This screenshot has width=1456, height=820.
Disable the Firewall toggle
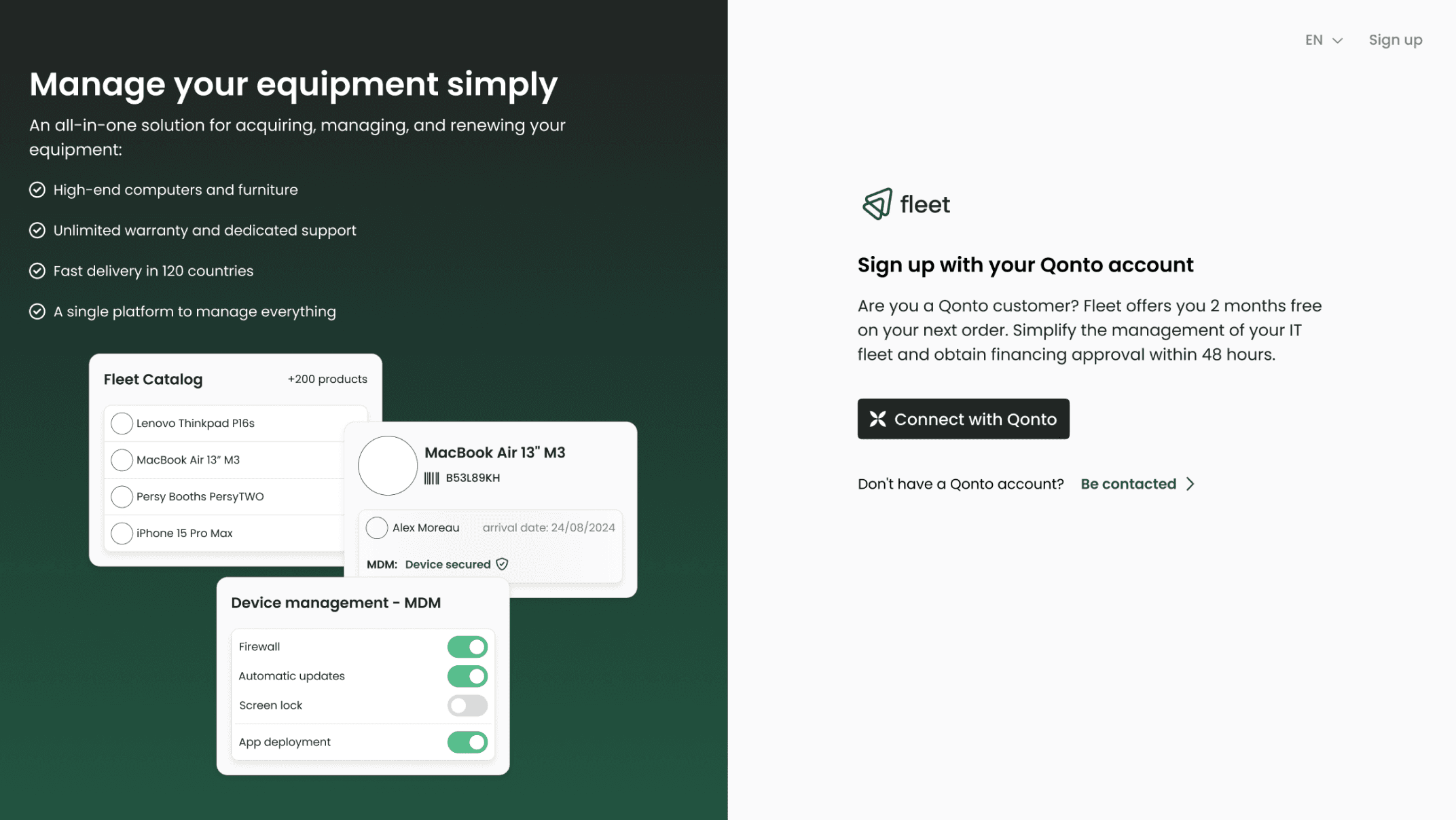coord(467,647)
